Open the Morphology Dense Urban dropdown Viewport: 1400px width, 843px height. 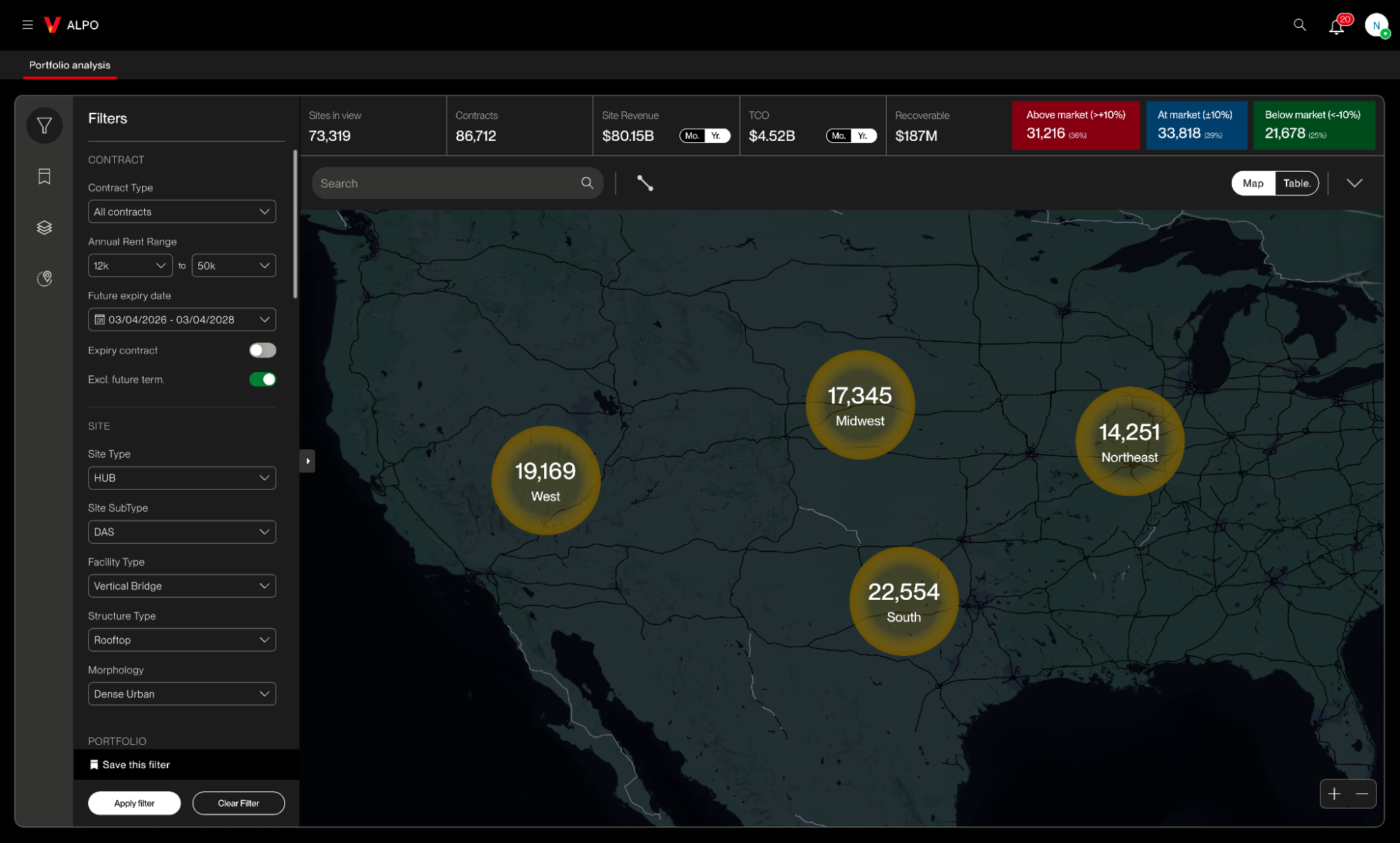point(182,694)
